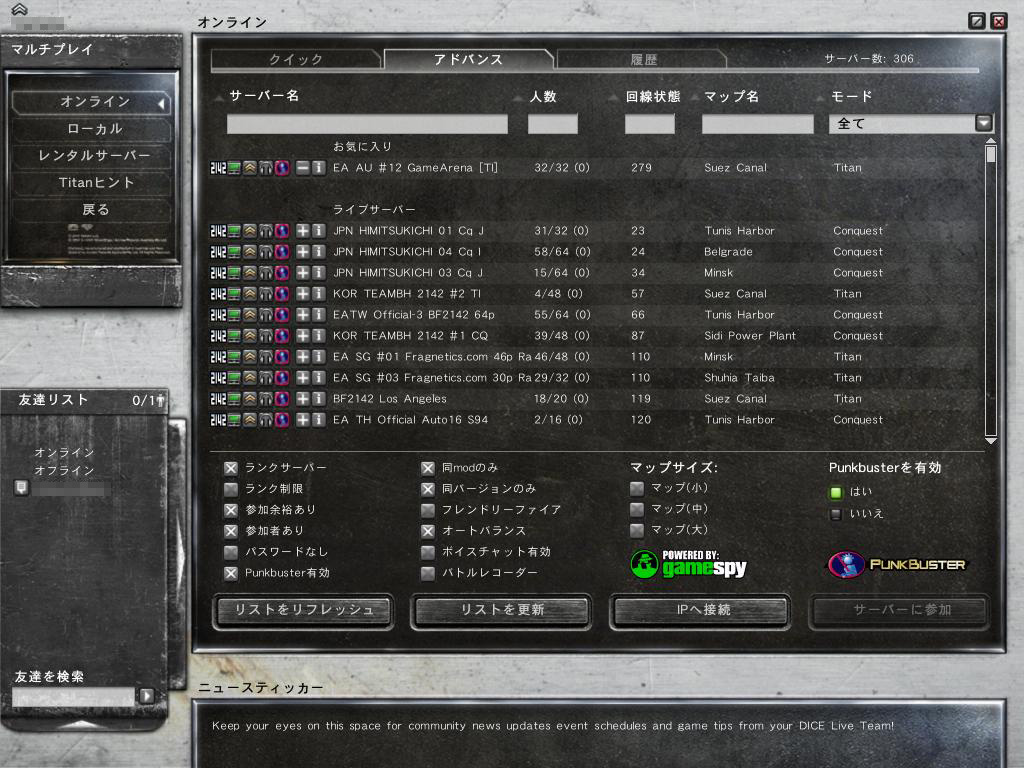Select Punkbuster いいえ radio option
Image resolution: width=1024 pixels, height=768 pixels.
(836, 514)
